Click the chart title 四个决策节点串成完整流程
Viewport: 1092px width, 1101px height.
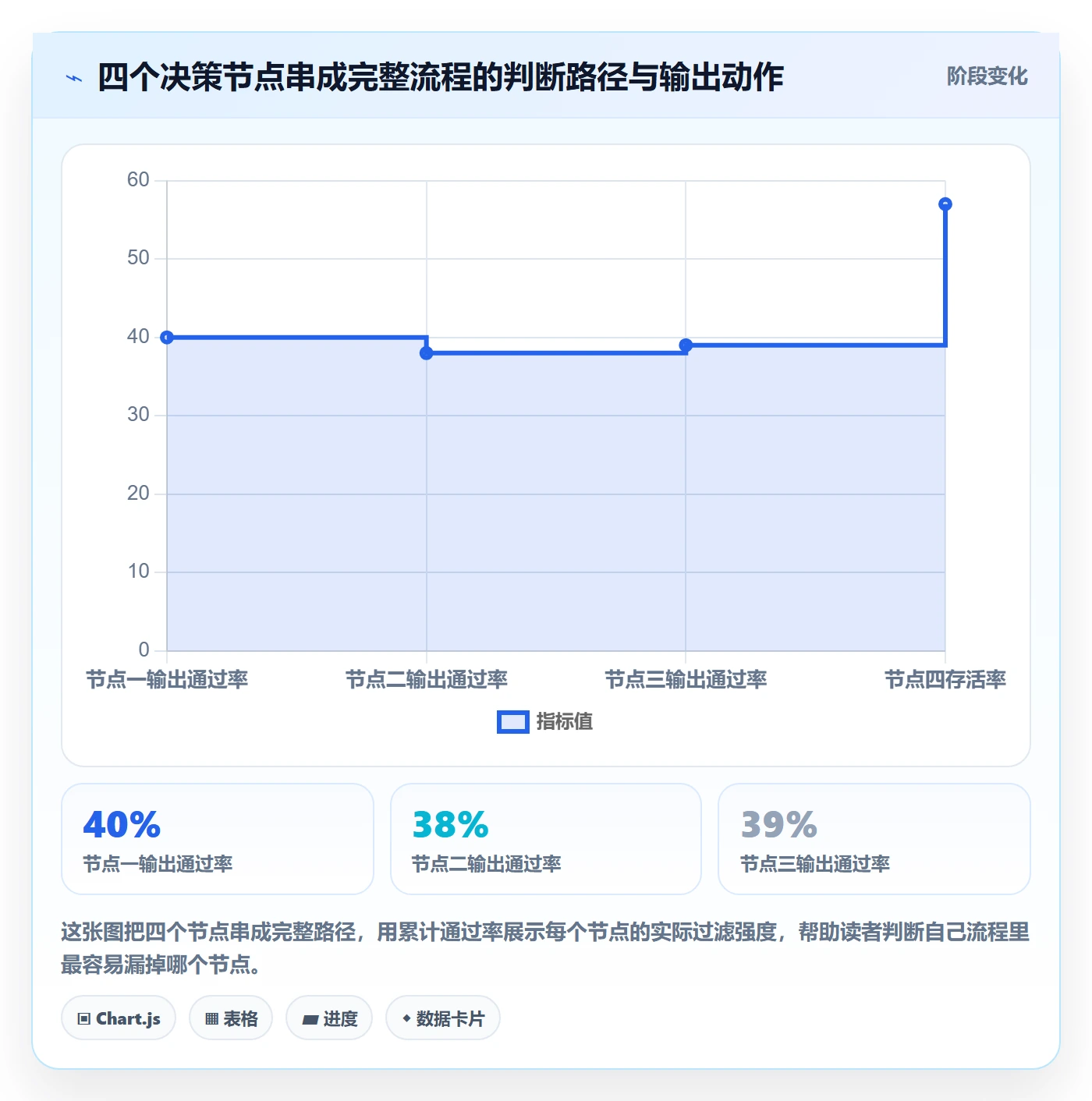coord(441,78)
